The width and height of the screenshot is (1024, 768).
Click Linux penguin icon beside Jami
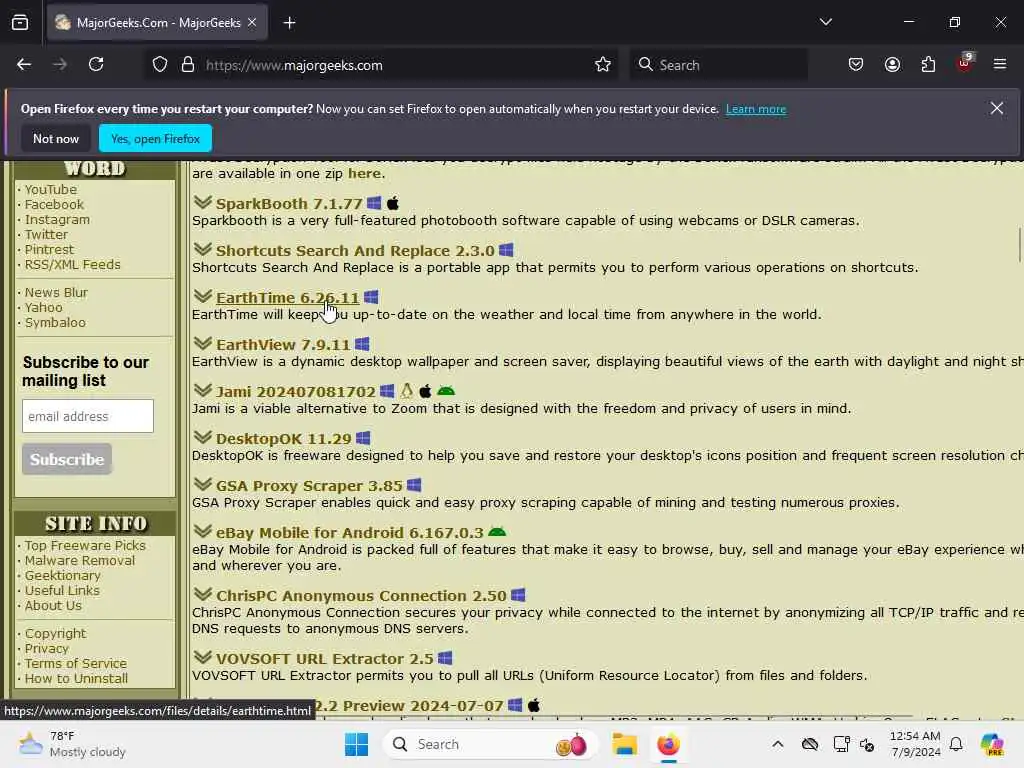point(406,391)
